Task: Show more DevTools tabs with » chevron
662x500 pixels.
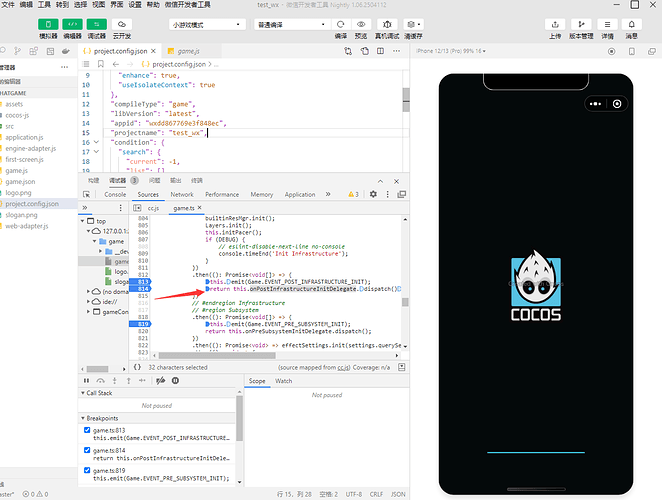Action: [x=328, y=194]
